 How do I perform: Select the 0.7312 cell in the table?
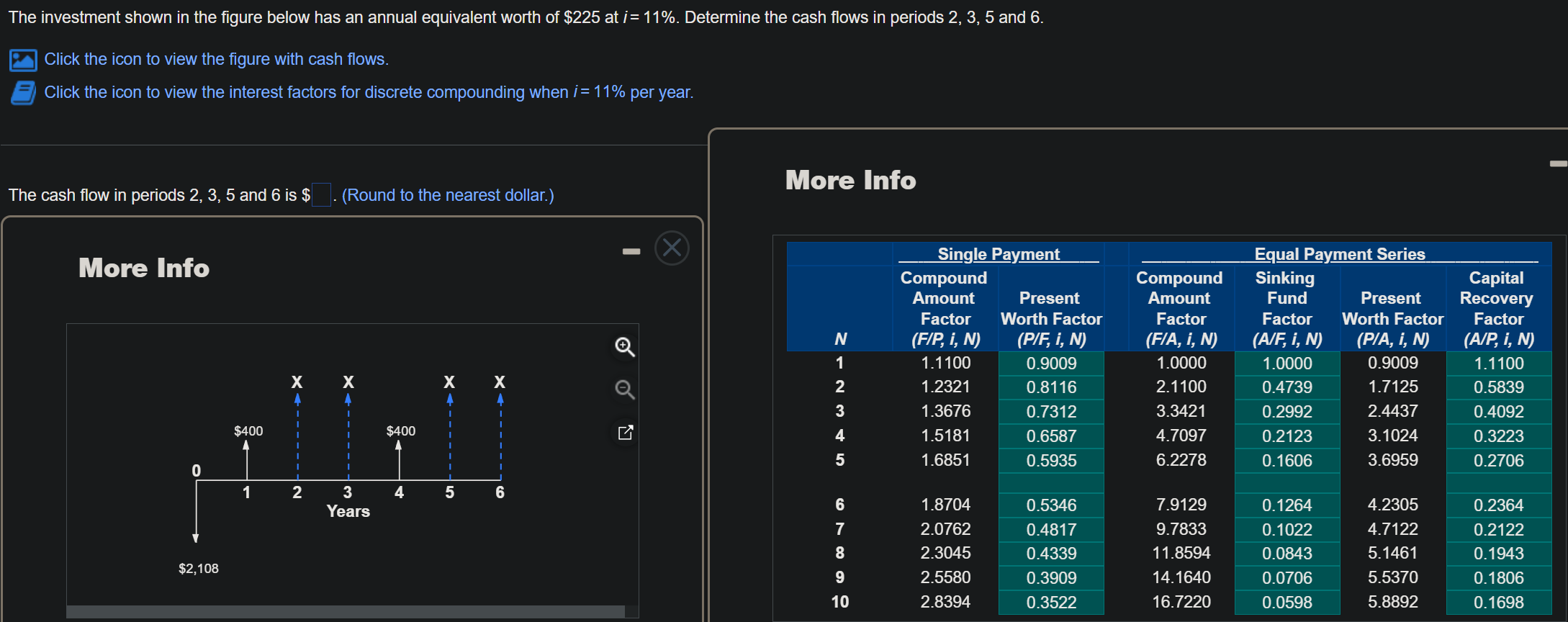pos(1052,412)
